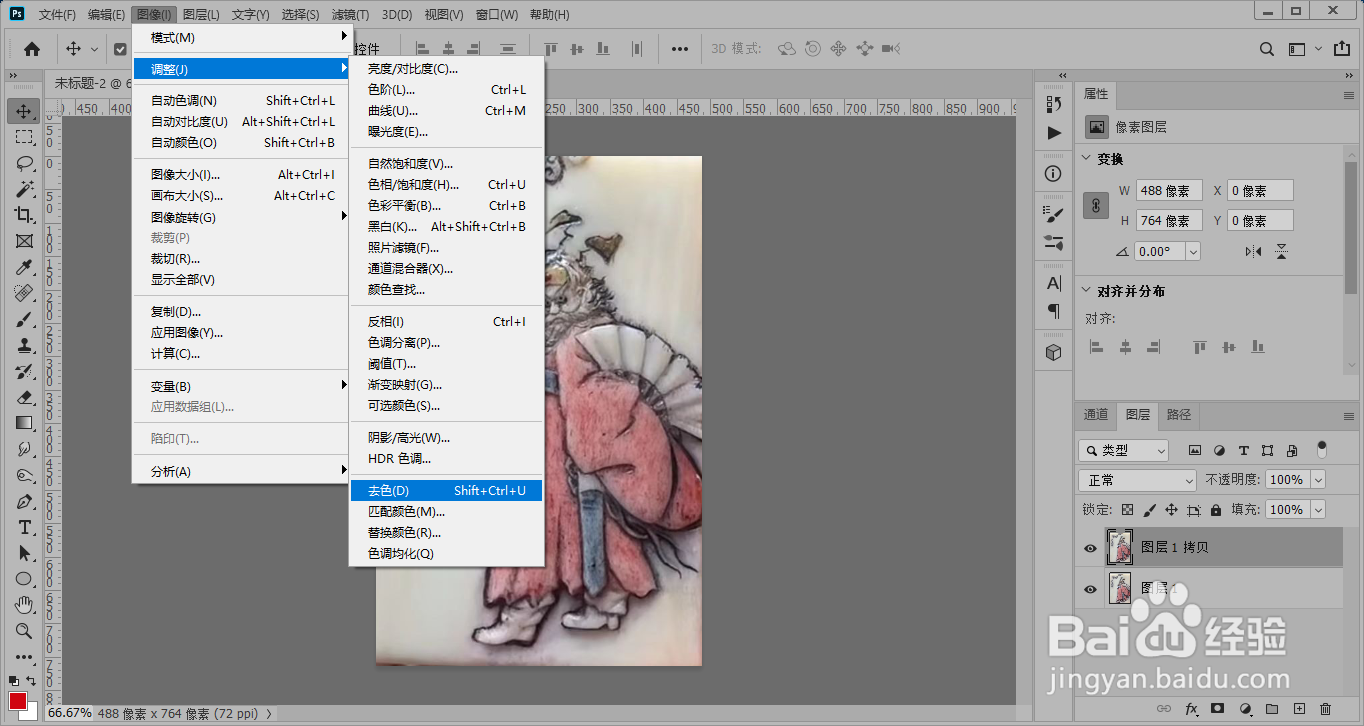Open the 滤镜(T) menu
Image resolution: width=1364 pixels, height=726 pixels.
tap(350, 15)
